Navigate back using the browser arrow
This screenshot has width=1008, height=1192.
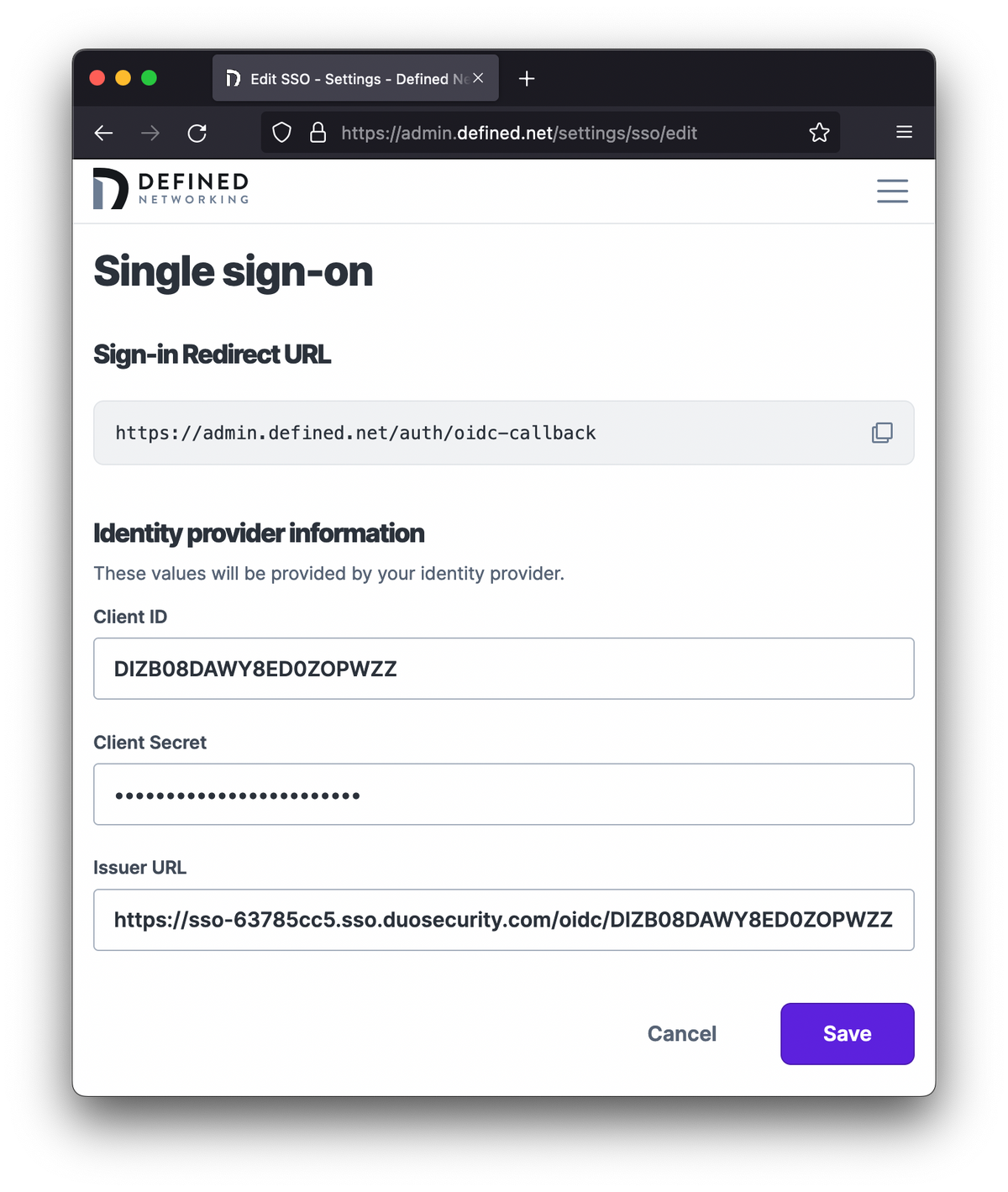point(102,133)
